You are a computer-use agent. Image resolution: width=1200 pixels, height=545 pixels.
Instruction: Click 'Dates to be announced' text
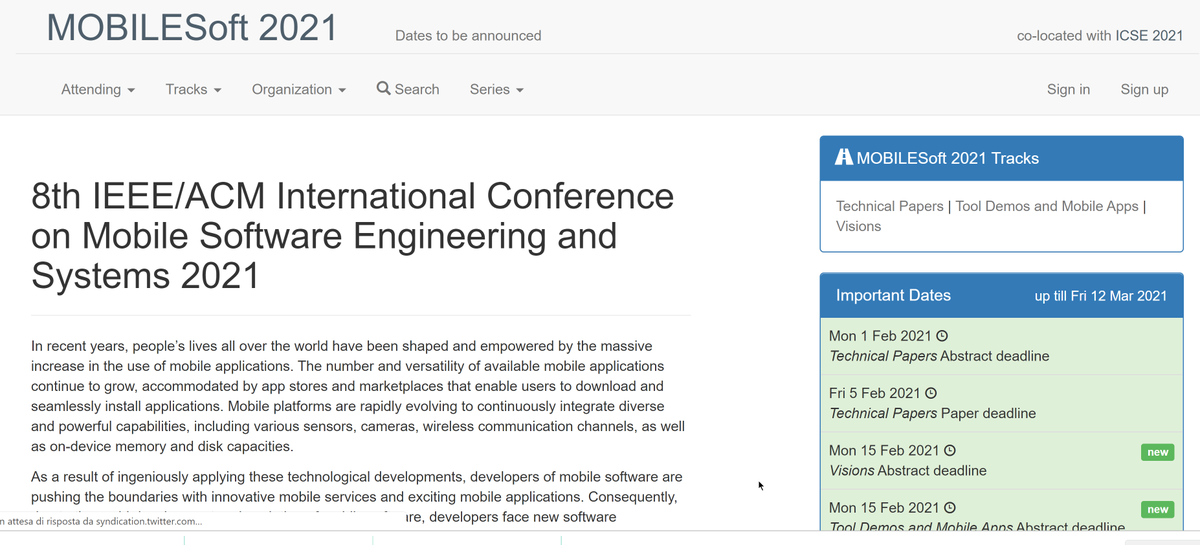[x=468, y=35]
